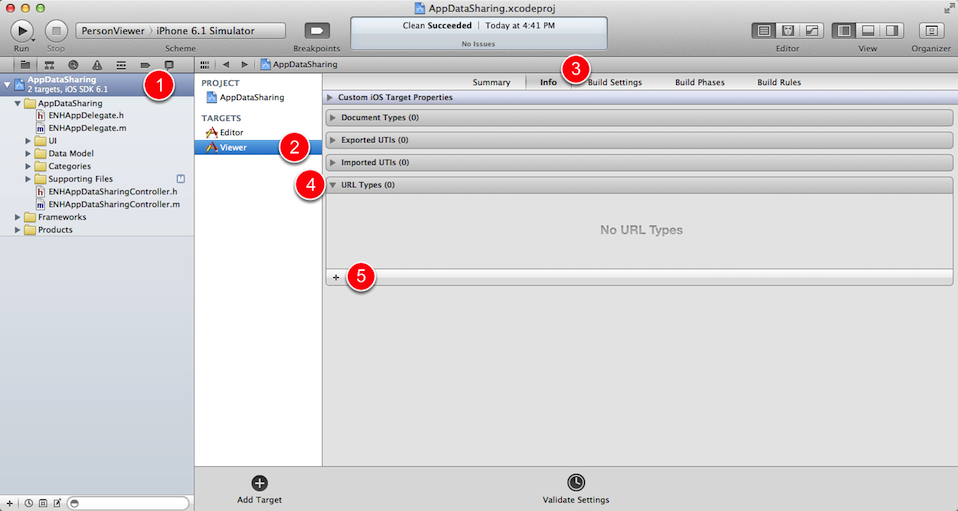Expand the Categories folder
Viewport: 958px width, 511px height.
tap(28, 166)
